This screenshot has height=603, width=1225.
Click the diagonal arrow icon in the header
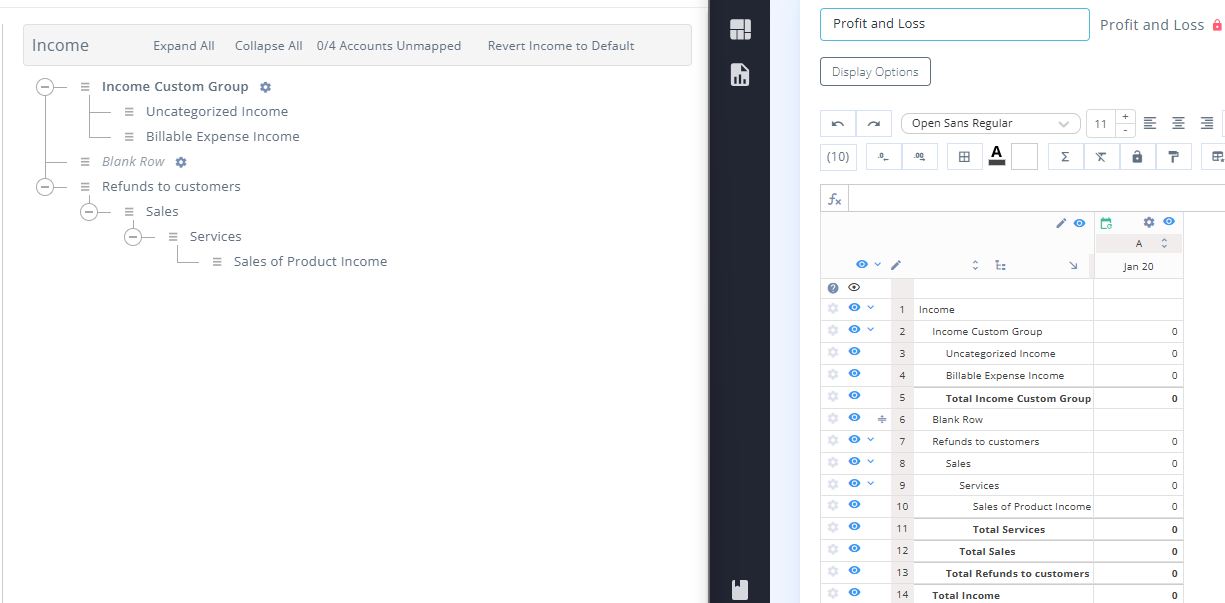[x=1073, y=266]
